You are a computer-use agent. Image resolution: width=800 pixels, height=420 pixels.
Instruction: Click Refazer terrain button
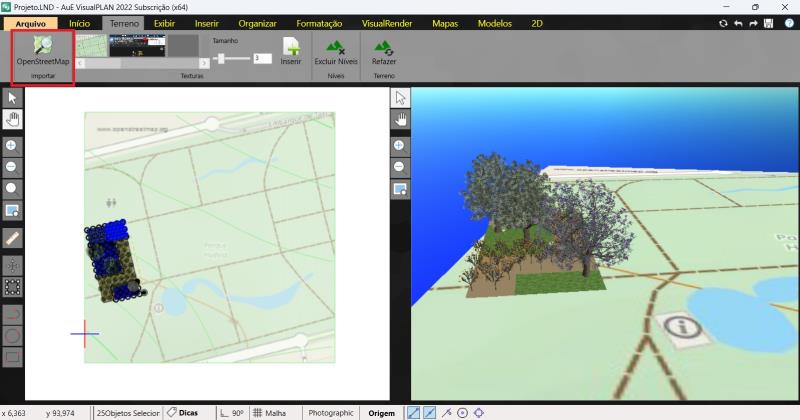pos(384,47)
